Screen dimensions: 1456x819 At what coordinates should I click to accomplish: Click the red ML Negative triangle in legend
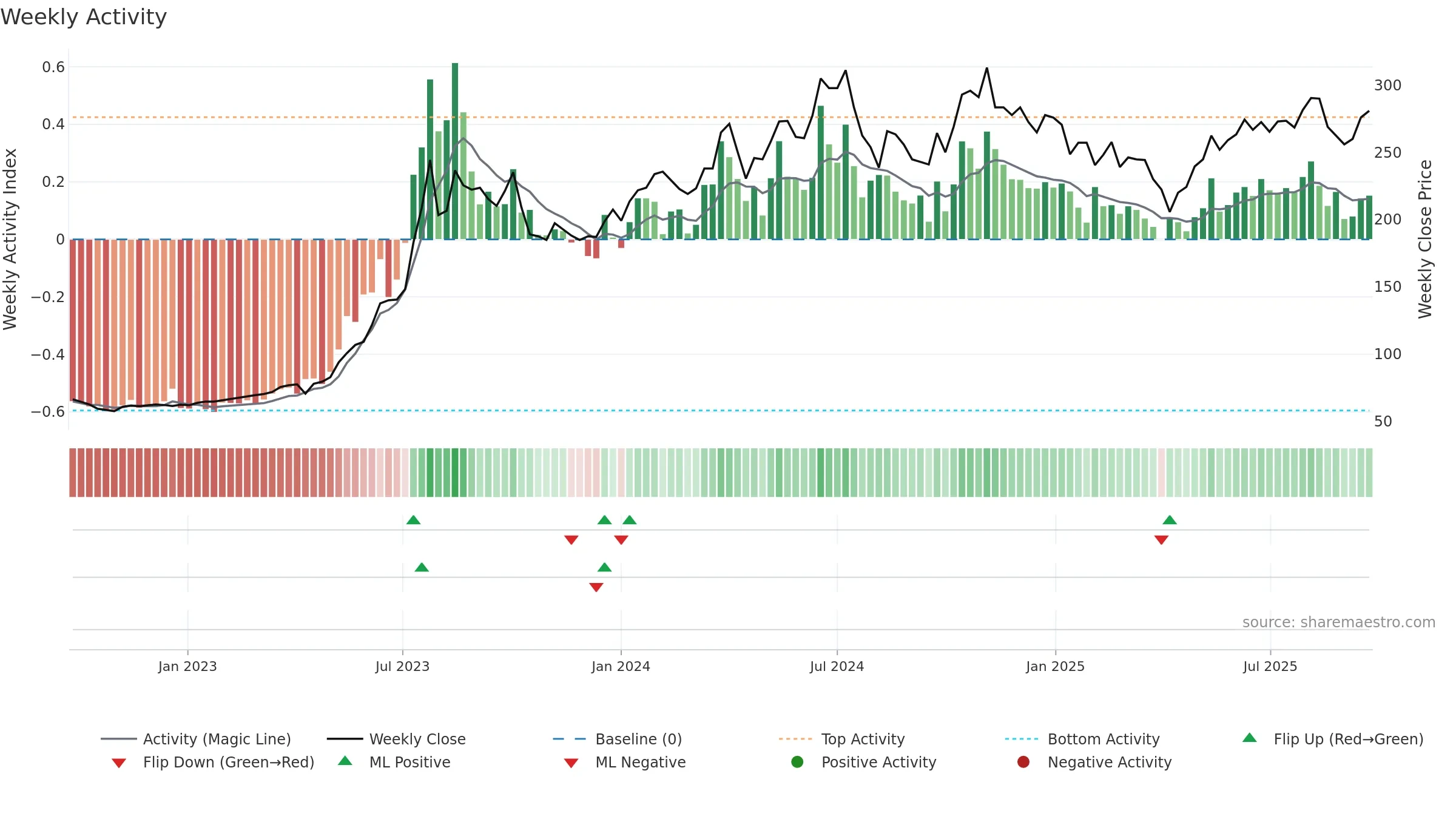pos(571,763)
